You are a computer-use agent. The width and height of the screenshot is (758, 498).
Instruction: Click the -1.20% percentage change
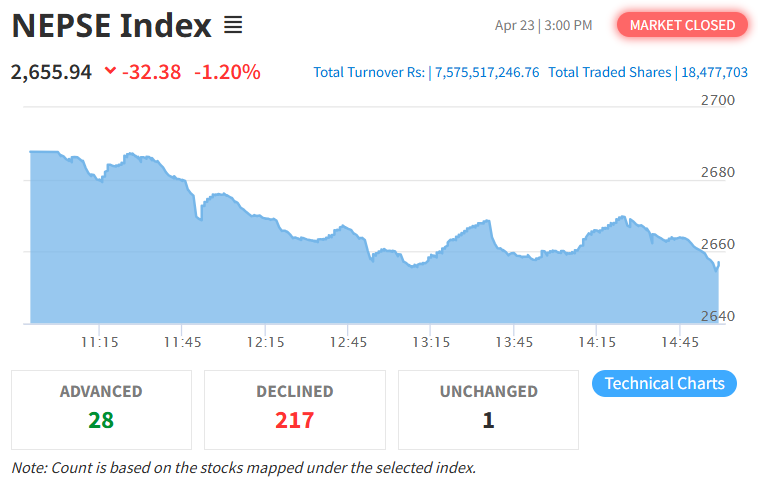227,72
